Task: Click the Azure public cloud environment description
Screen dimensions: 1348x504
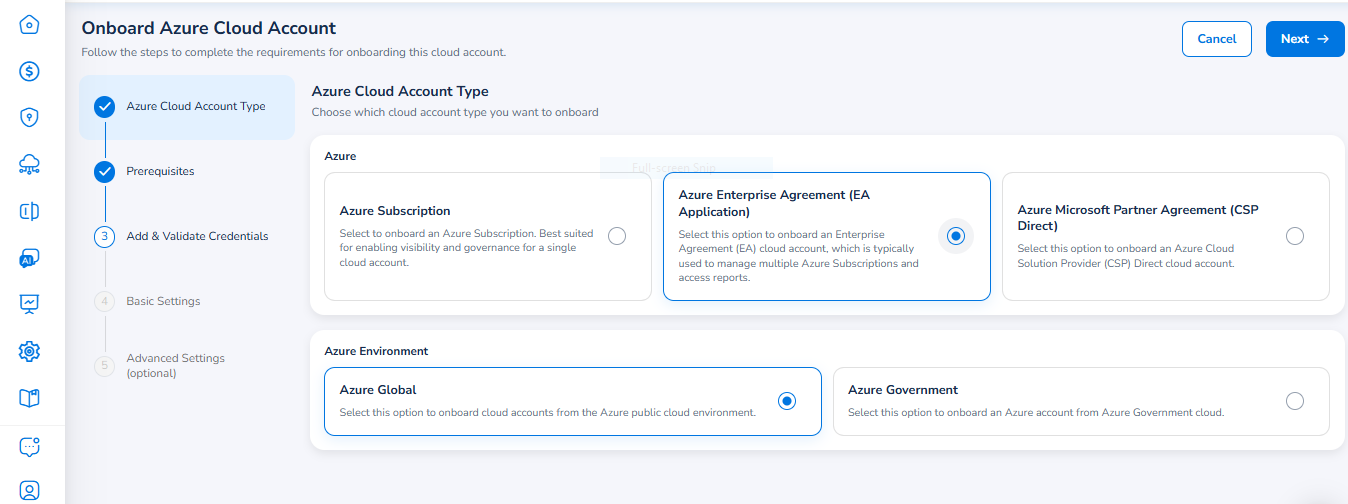Action: (x=547, y=412)
